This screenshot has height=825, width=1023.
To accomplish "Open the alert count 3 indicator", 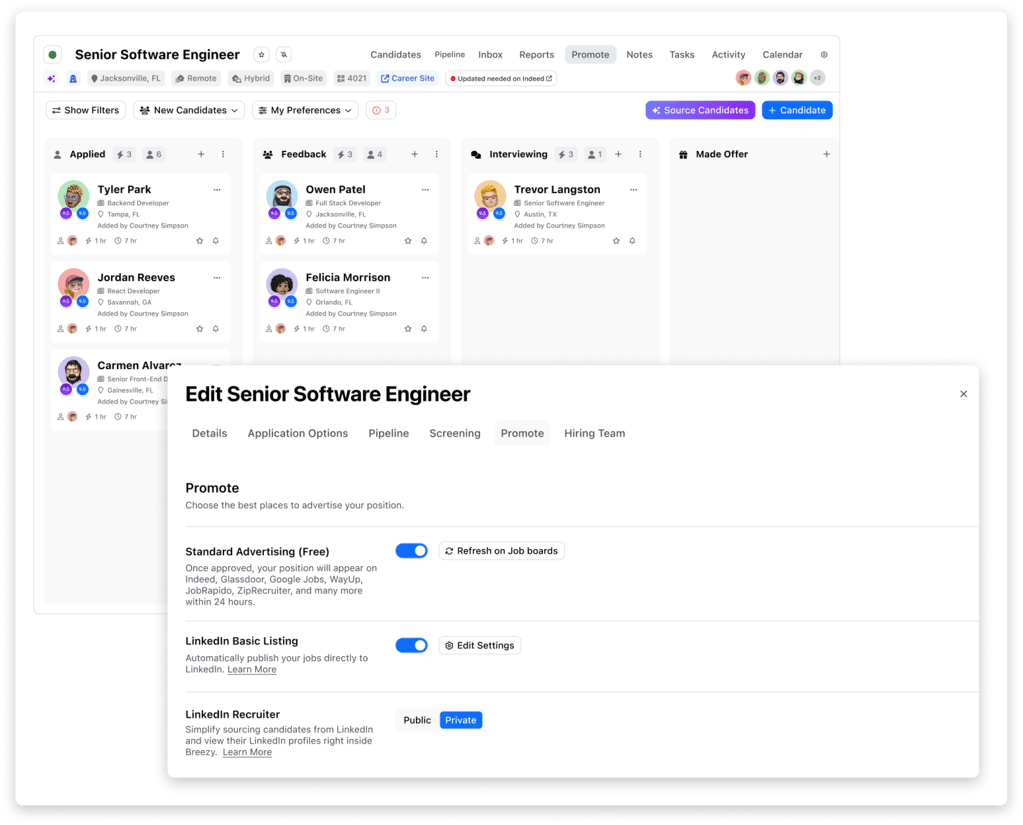I will 381,110.
